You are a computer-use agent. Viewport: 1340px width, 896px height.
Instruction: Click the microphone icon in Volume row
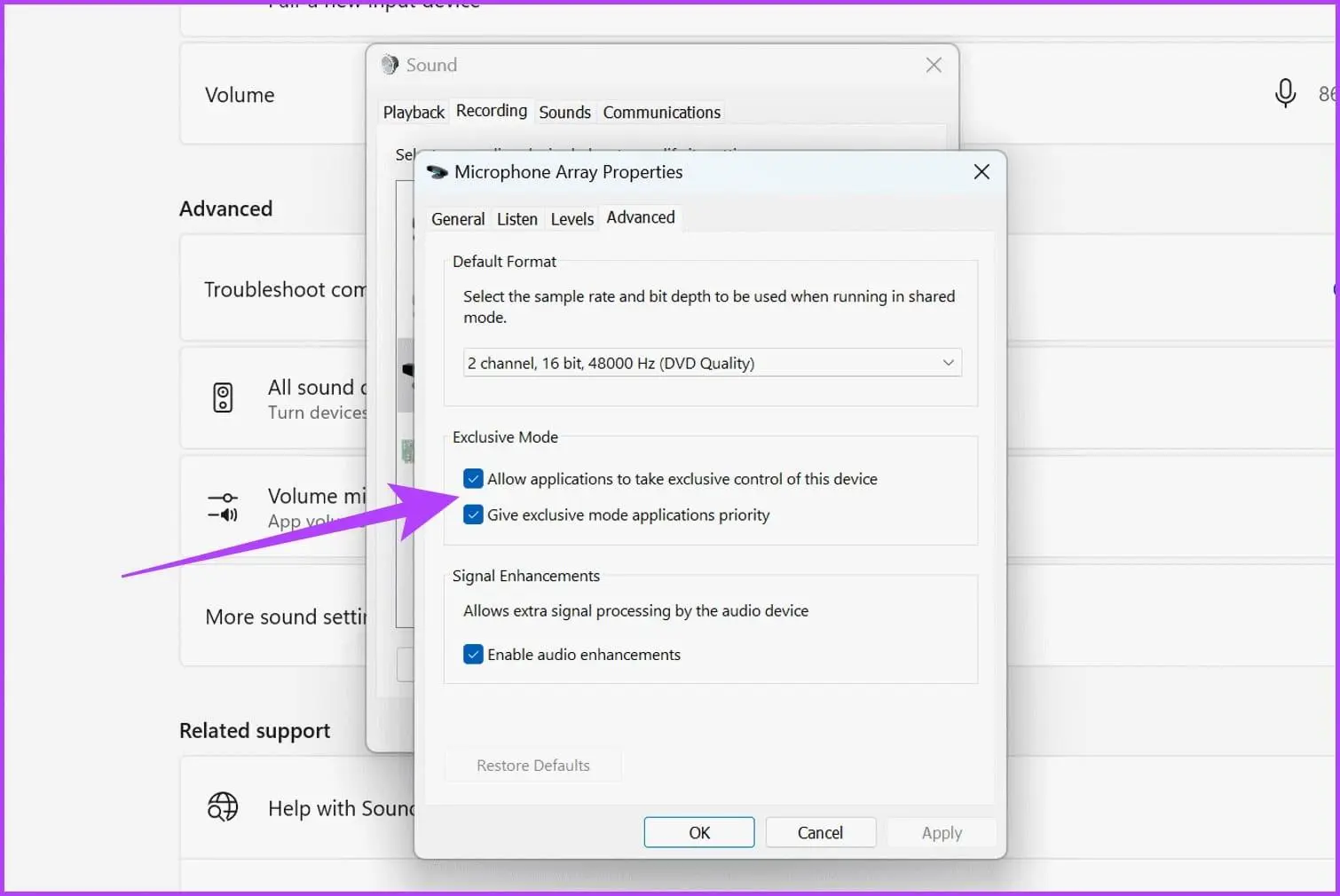click(1285, 93)
